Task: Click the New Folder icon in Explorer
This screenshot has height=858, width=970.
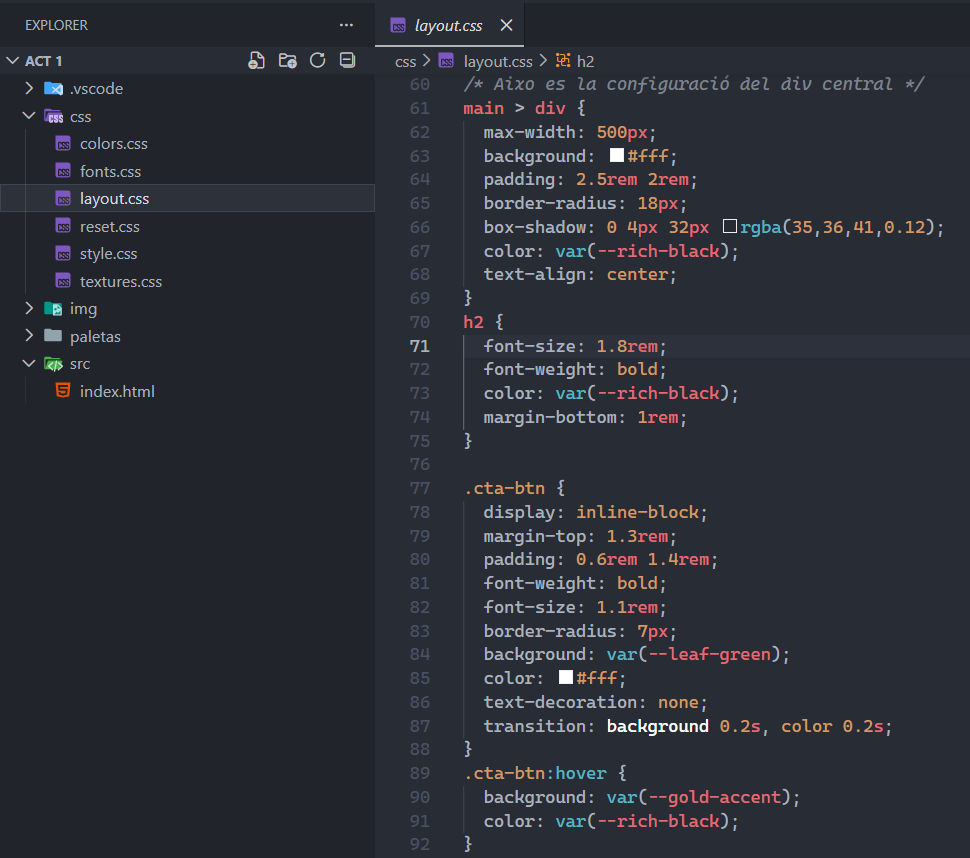Action: [287, 61]
